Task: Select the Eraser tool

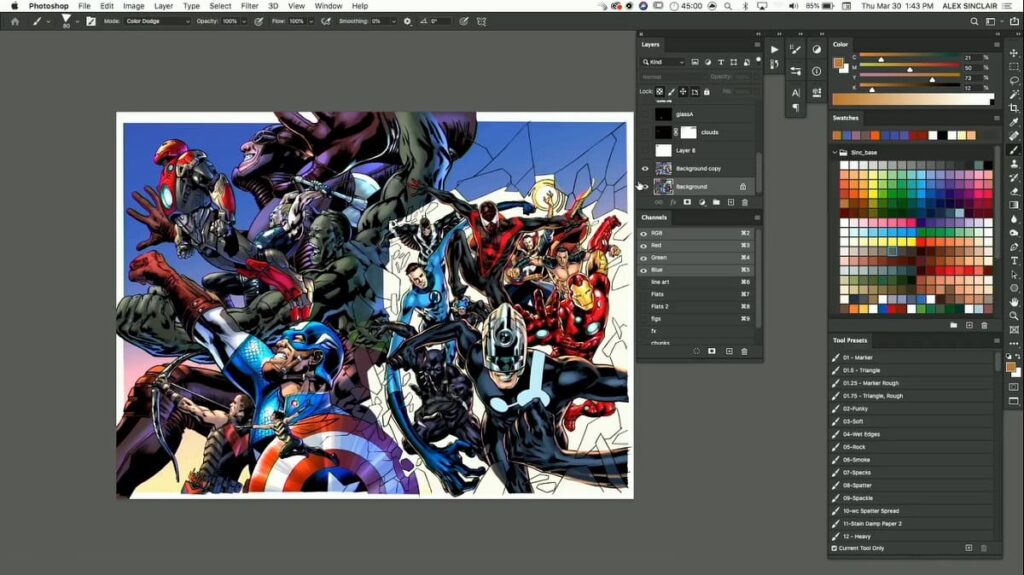Action: (x=1014, y=191)
